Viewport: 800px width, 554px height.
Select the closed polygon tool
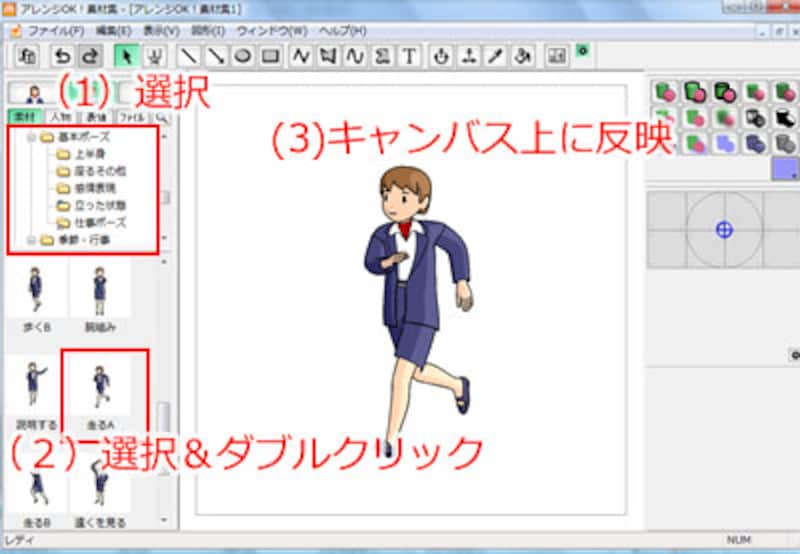[328, 56]
